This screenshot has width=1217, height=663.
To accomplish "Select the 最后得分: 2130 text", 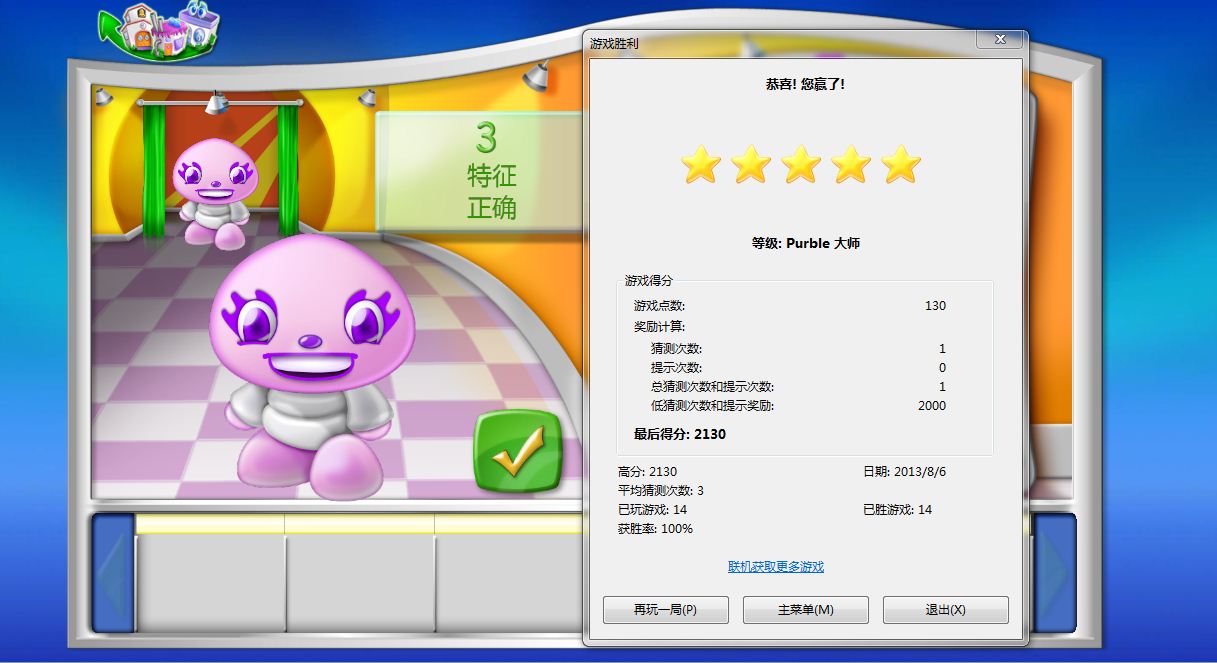I will coord(680,434).
